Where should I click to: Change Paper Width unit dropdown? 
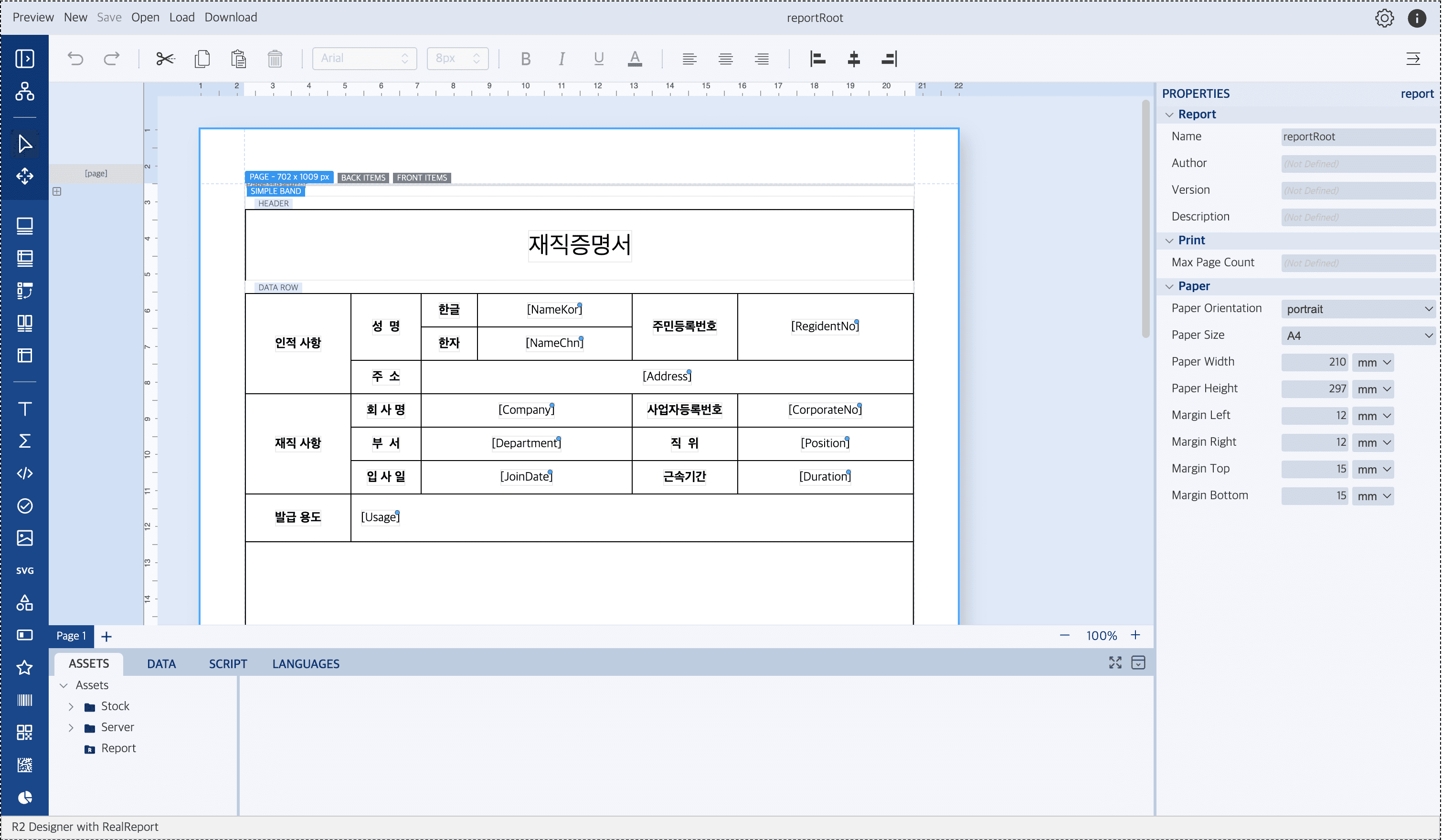pyautogui.click(x=1373, y=363)
